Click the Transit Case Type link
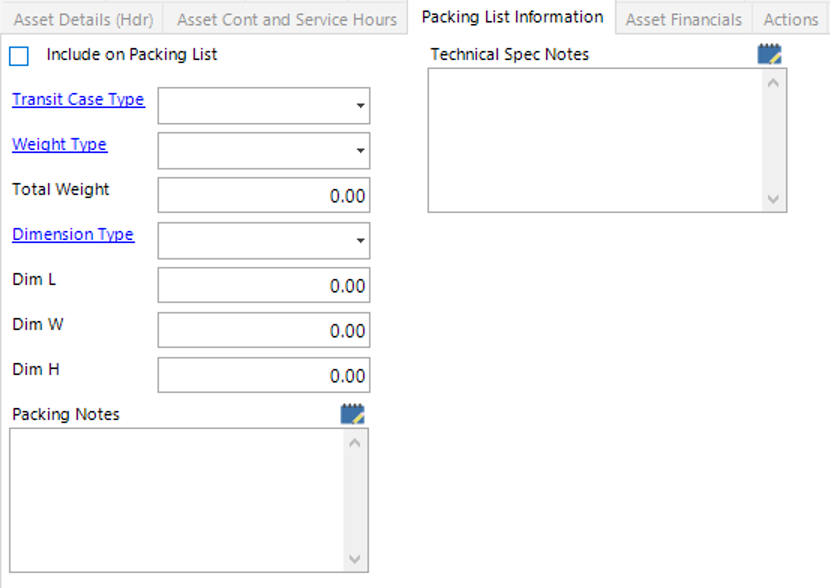This screenshot has width=830, height=588. click(x=78, y=100)
